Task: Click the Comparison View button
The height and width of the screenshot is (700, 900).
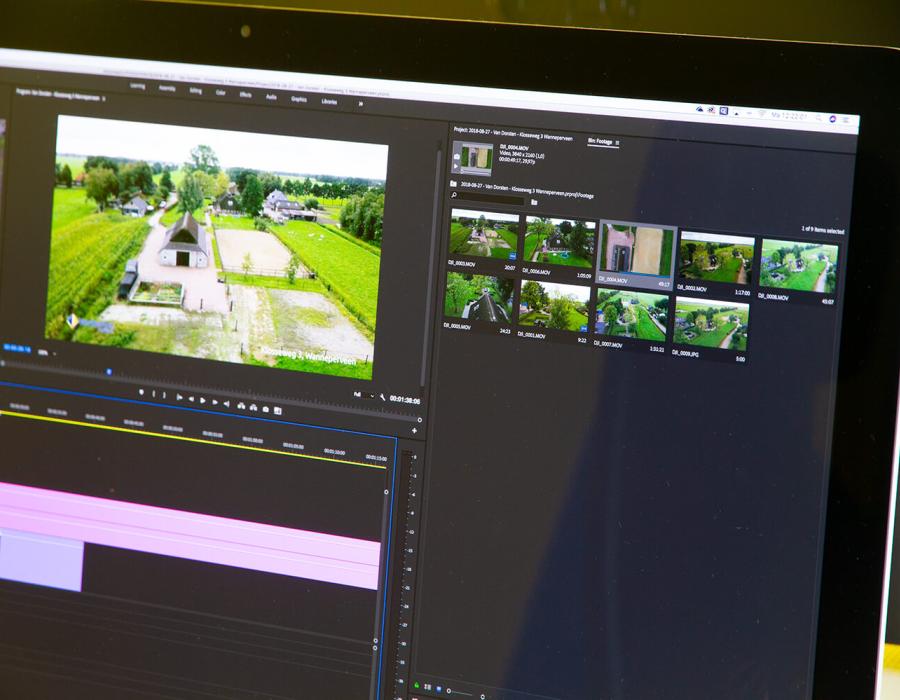Action: point(278,410)
